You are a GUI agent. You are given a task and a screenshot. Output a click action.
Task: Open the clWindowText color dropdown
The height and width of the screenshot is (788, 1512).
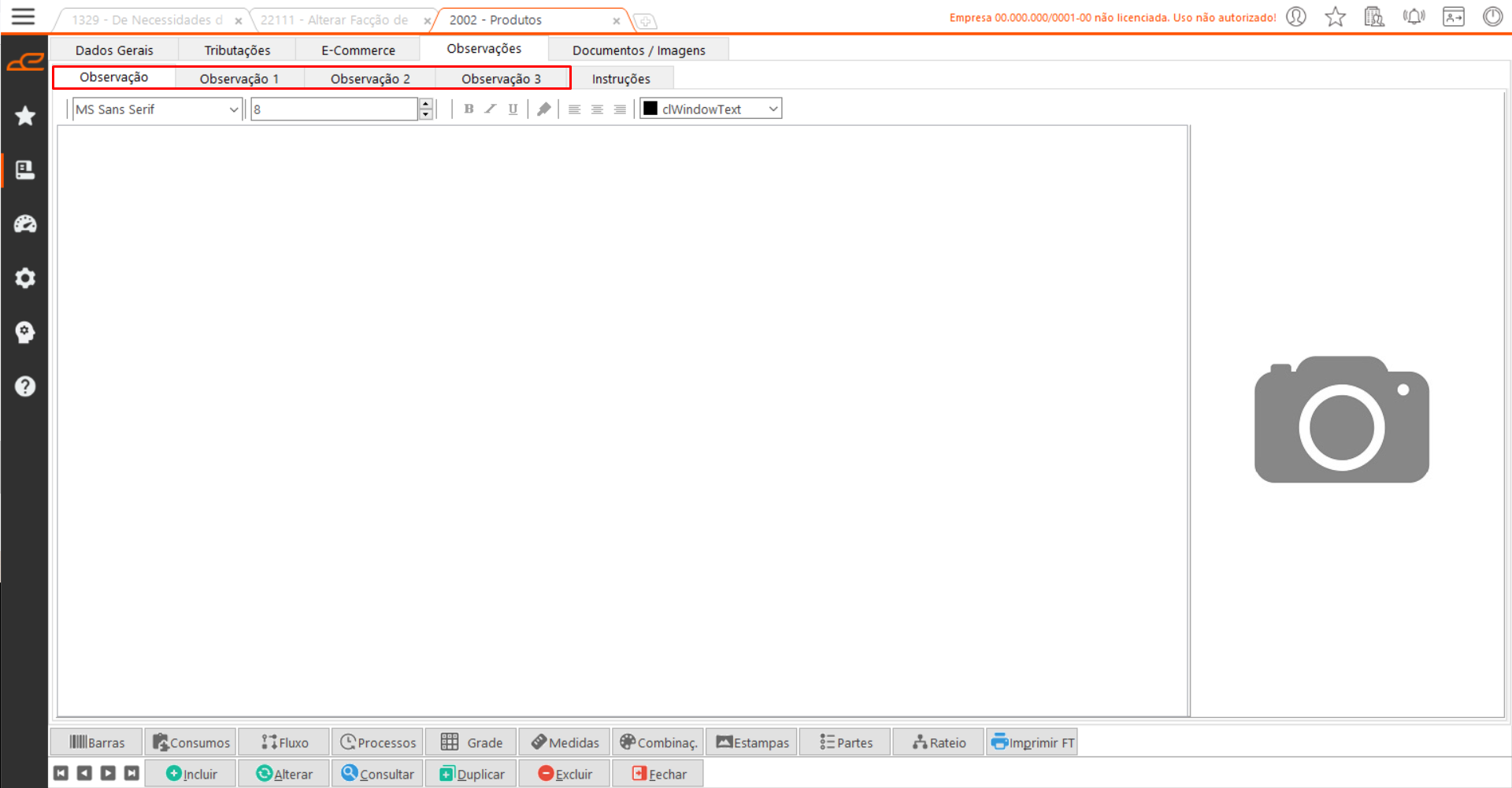tap(773, 109)
